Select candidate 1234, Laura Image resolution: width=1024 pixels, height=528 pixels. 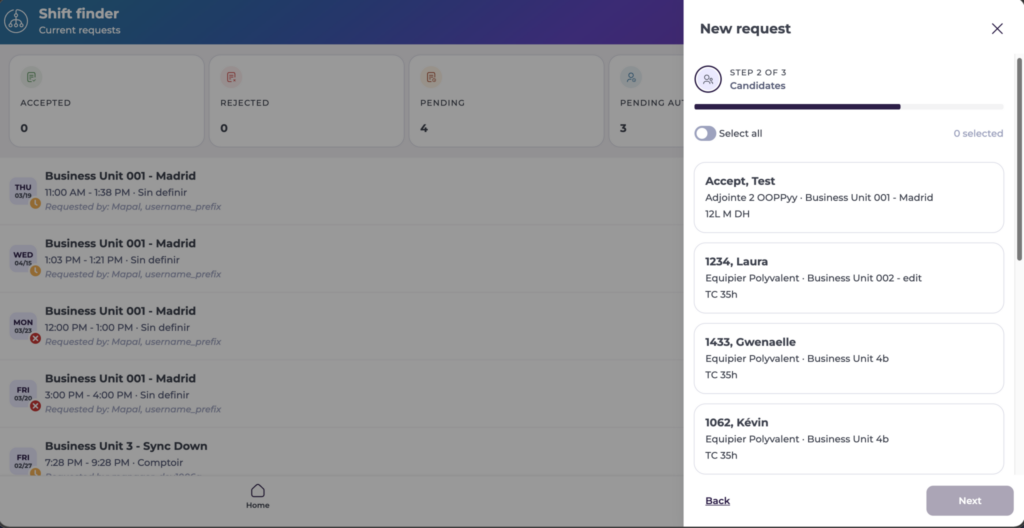848,277
